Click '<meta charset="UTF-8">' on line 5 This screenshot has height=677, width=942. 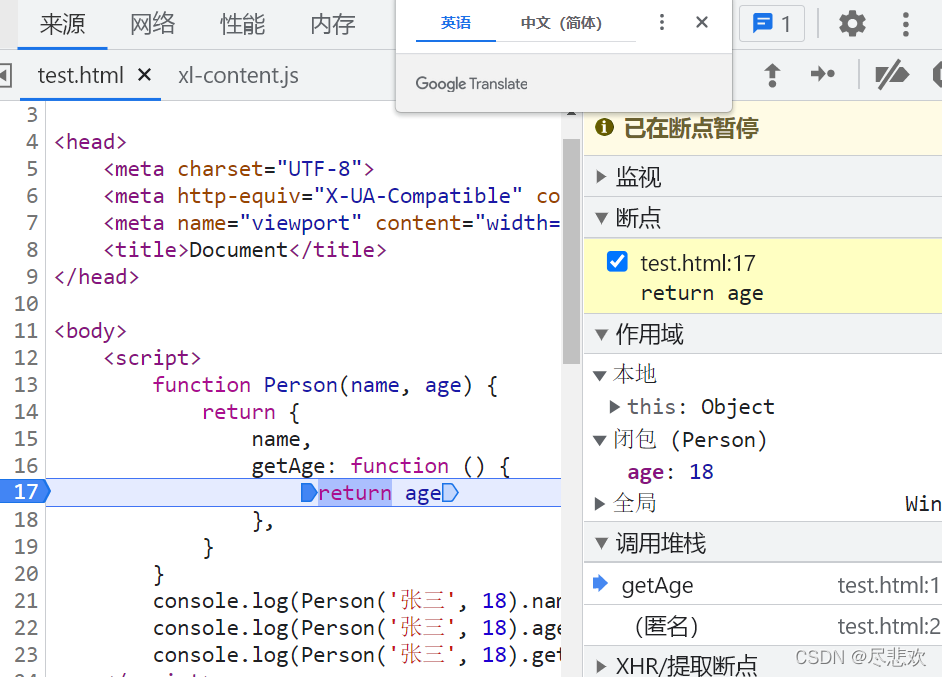pyautogui.click(x=239, y=169)
